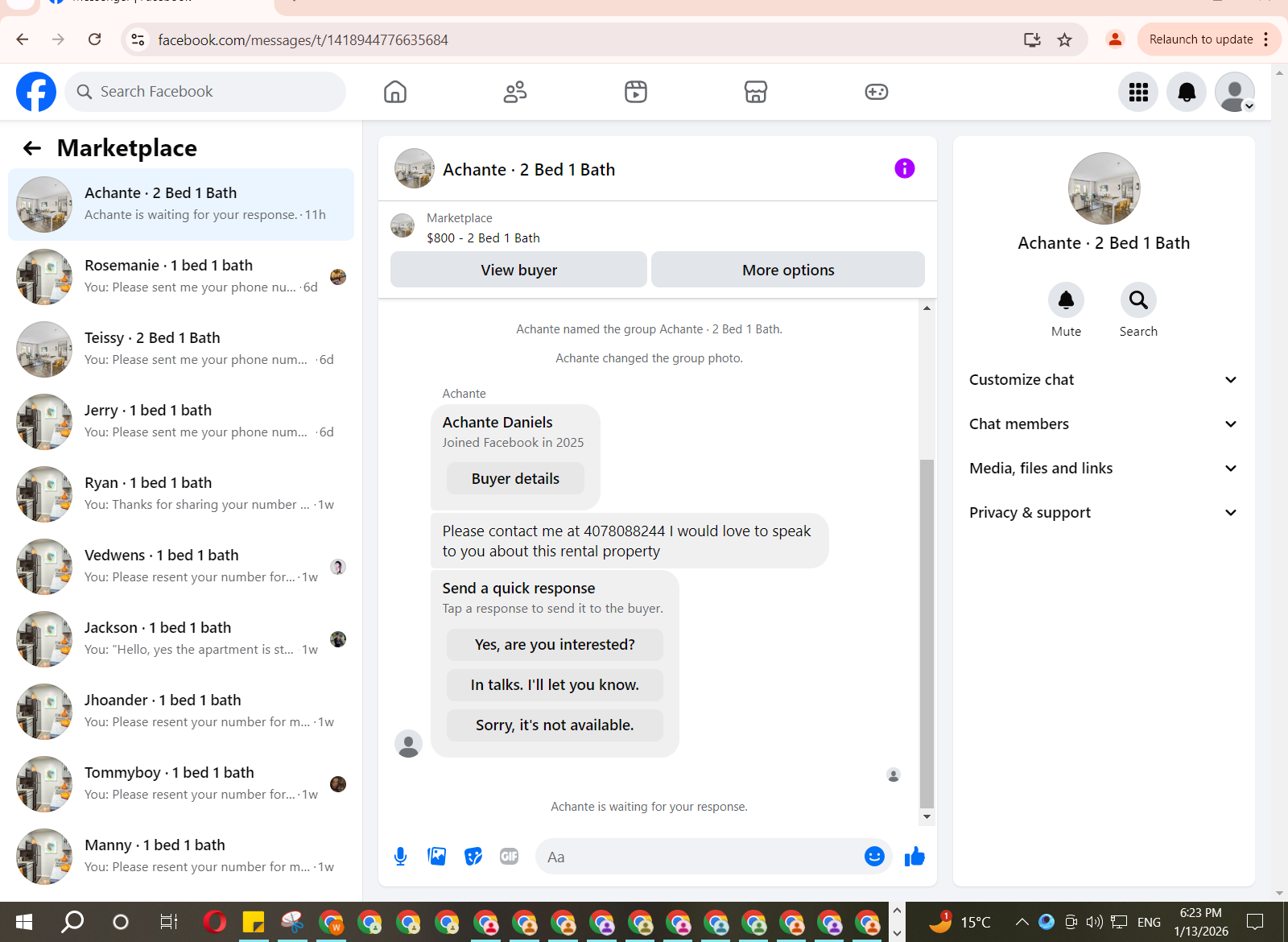Send quick reply 'Sorry, it's not available.'
Image resolution: width=1288 pixels, height=942 pixels.
click(x=555, y=725)
